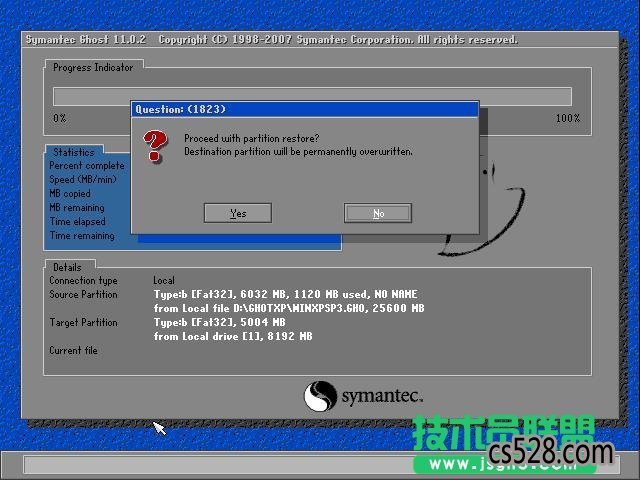This screenshot has width=640, height=480.
Task: Click the Local connection value
Action: tap(164, 280)
